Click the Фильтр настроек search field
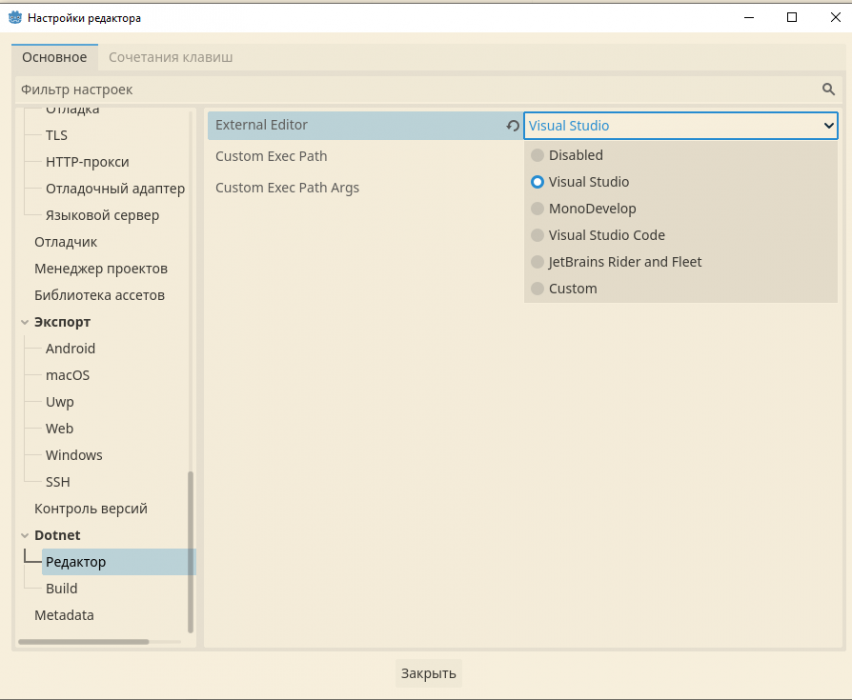Image resolution: width=852 pixels, height=700 pixels. coord(400,89)
